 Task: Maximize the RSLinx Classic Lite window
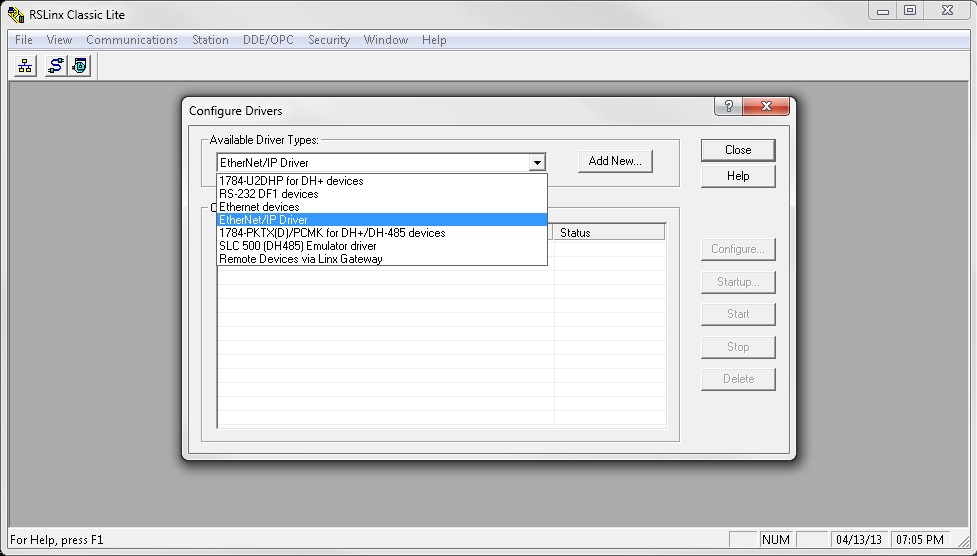tap(910, 11)
